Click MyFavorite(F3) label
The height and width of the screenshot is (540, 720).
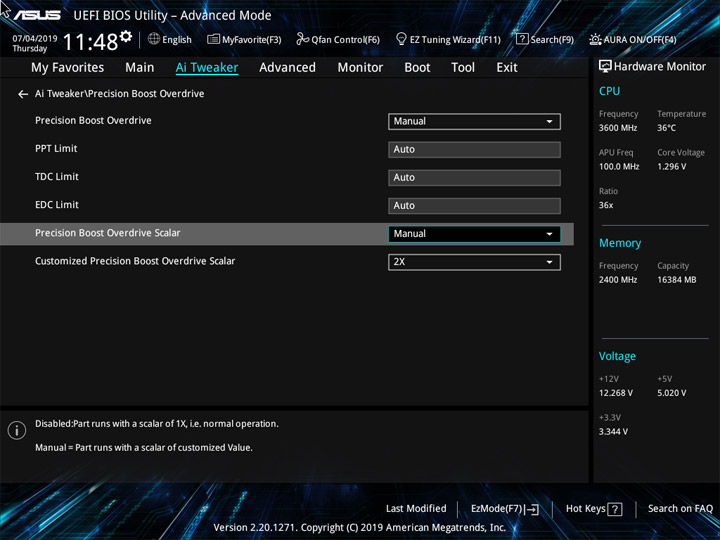[252, 40]
